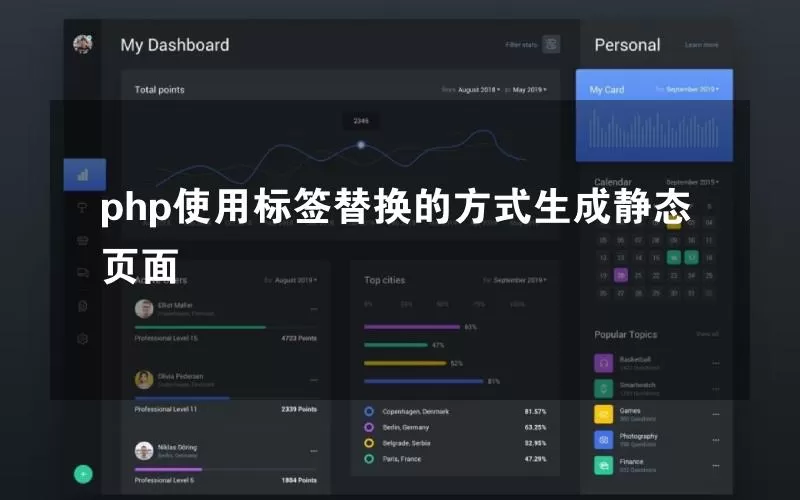Open more options for Basketball topic
The width and height of the screenshot is (800, 500).
716,363
